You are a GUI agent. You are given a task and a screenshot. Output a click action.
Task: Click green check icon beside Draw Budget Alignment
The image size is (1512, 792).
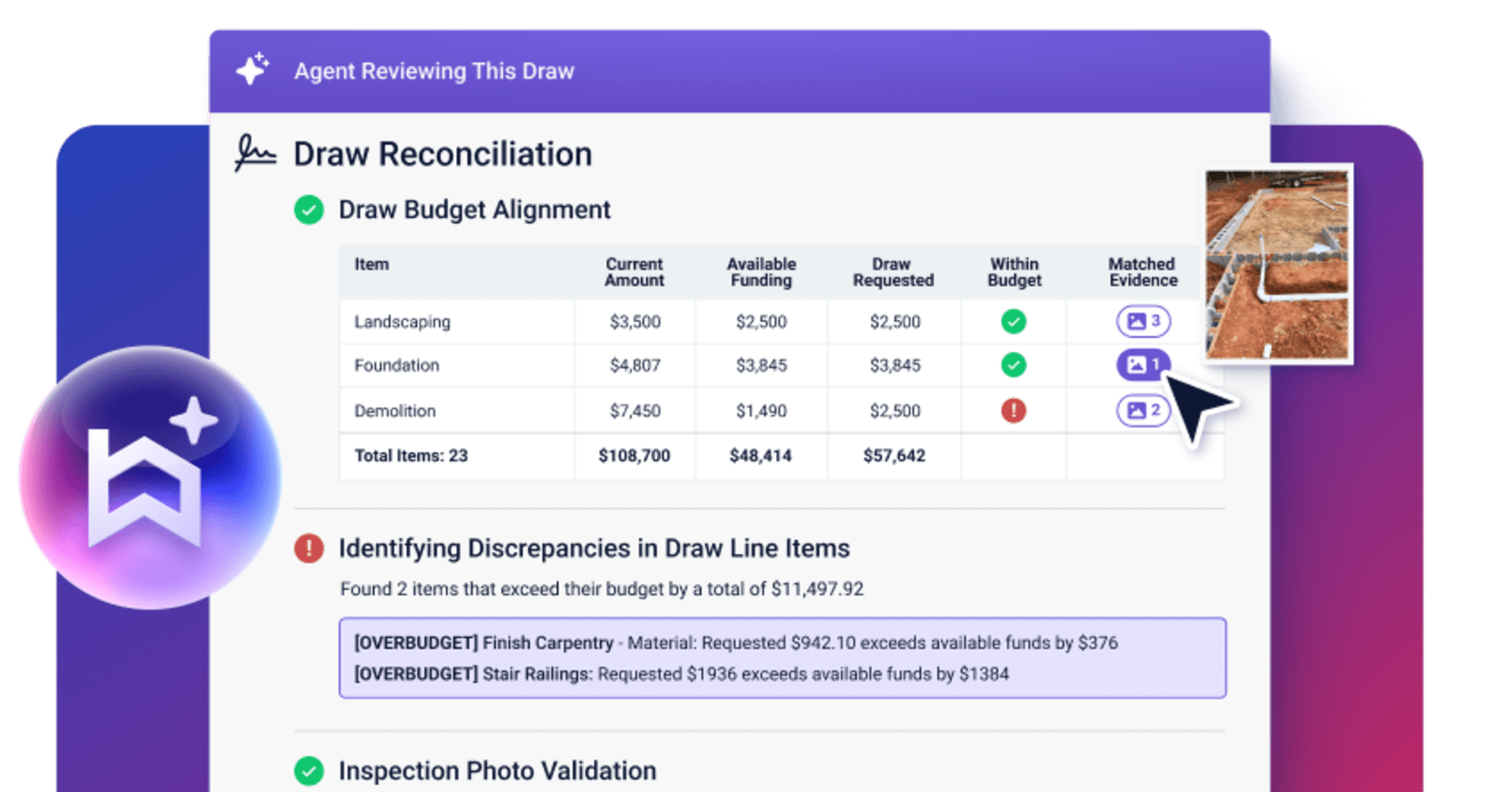(x=309, y=210)
